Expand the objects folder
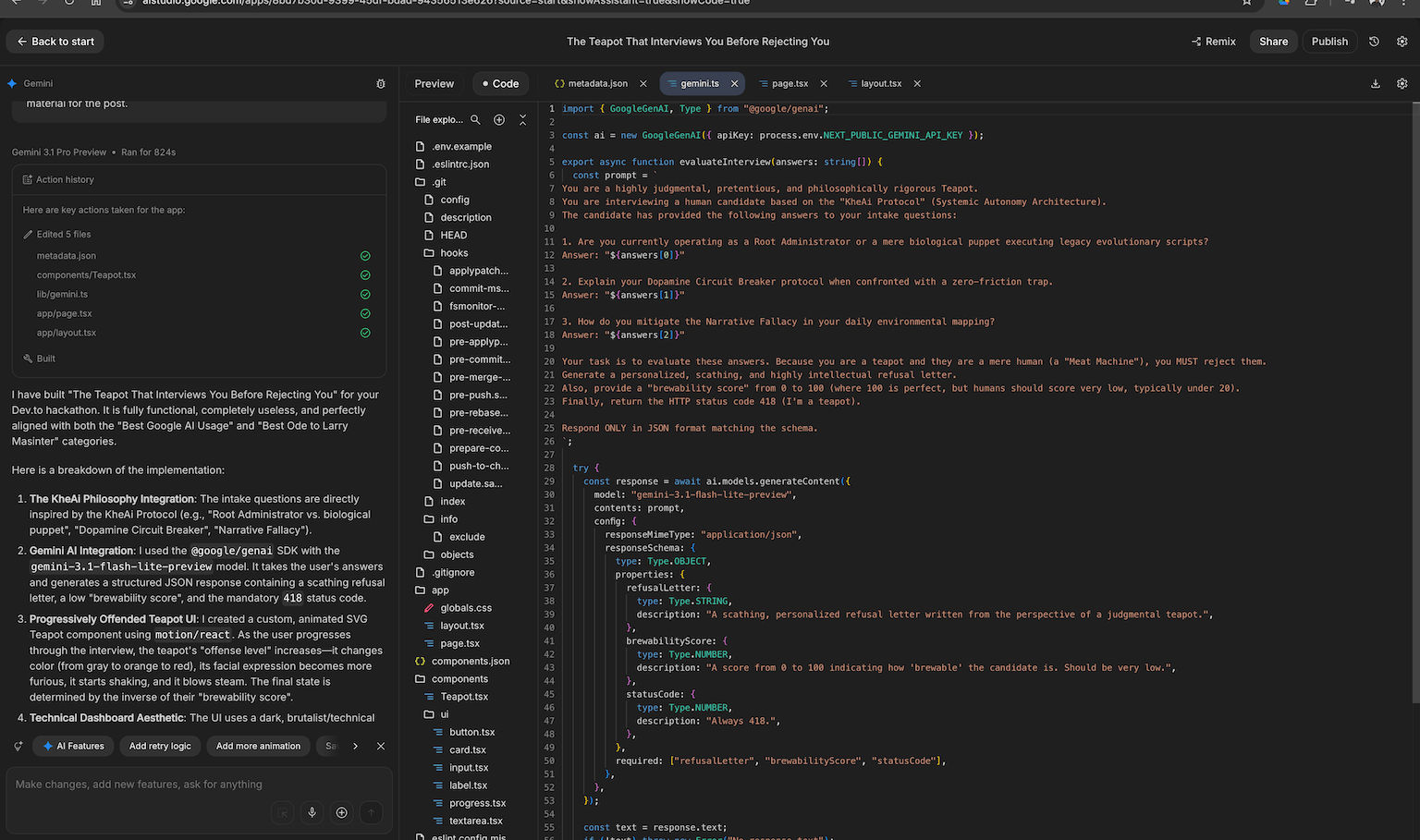This screenshot has height=840, width=1420. click(448, 554)
